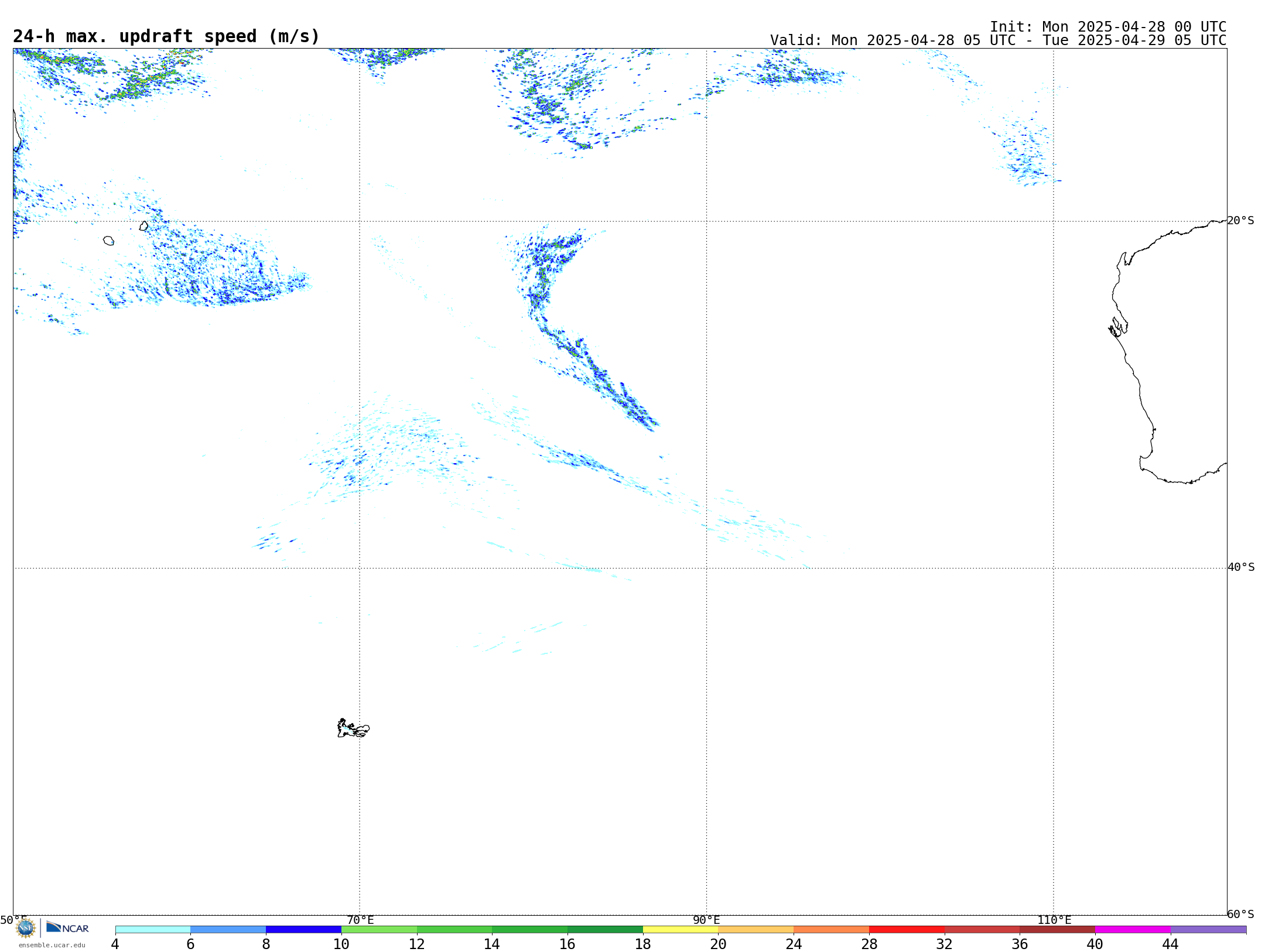Click the 50°E longitude label

pos(13,920)
